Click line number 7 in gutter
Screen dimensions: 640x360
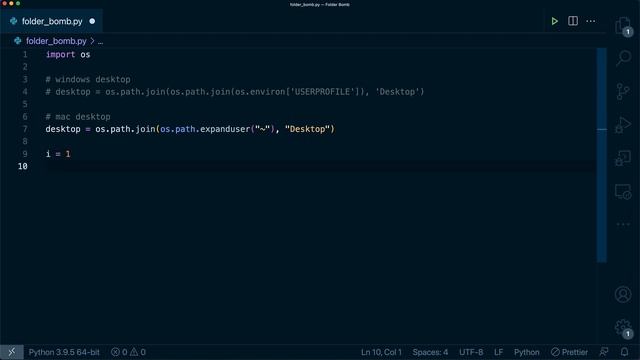point(25,129)
